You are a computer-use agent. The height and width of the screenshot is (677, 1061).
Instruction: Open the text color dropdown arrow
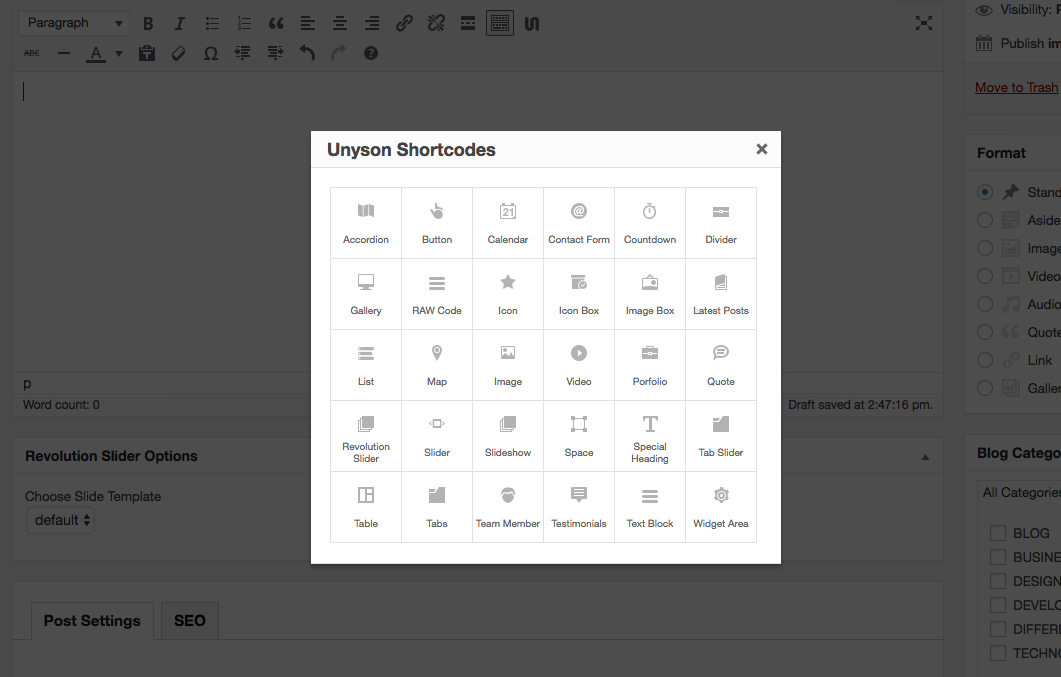click(x=119, y=53)
